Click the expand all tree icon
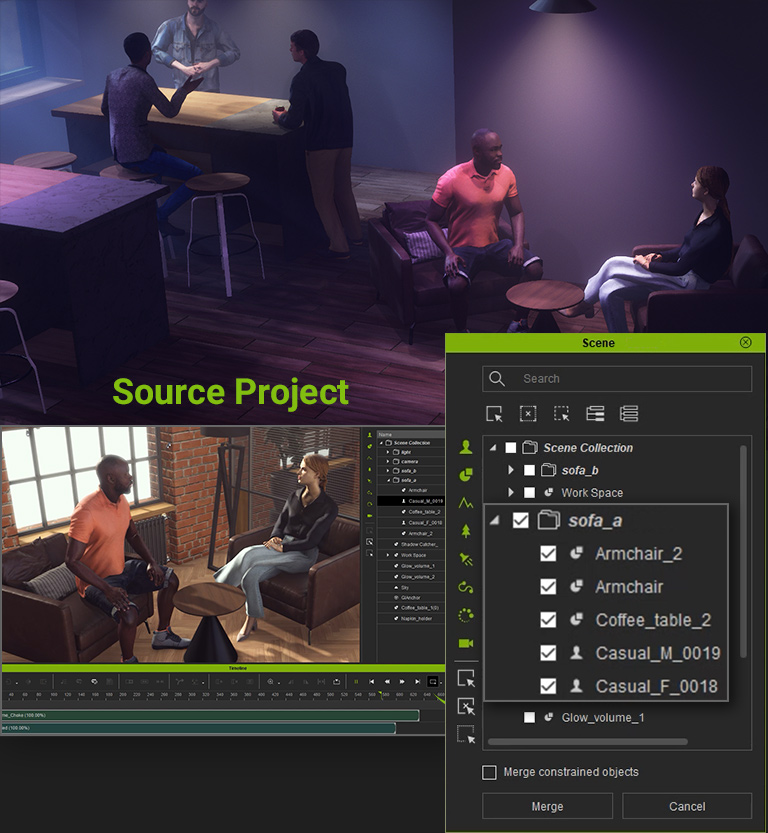The width and height of the screenshot is (768, 833). [595, 413]
